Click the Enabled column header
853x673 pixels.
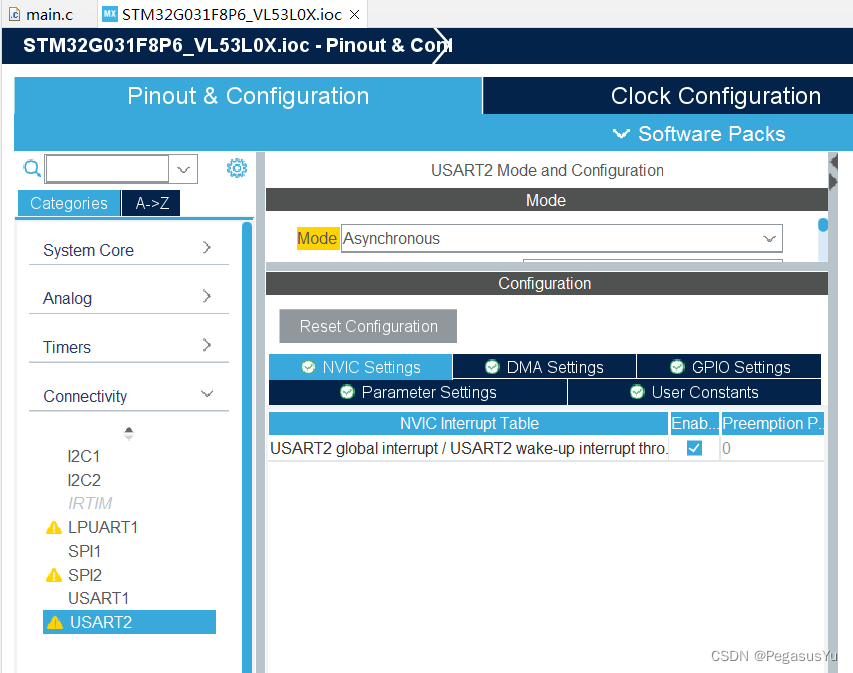[x=694, y=423]
